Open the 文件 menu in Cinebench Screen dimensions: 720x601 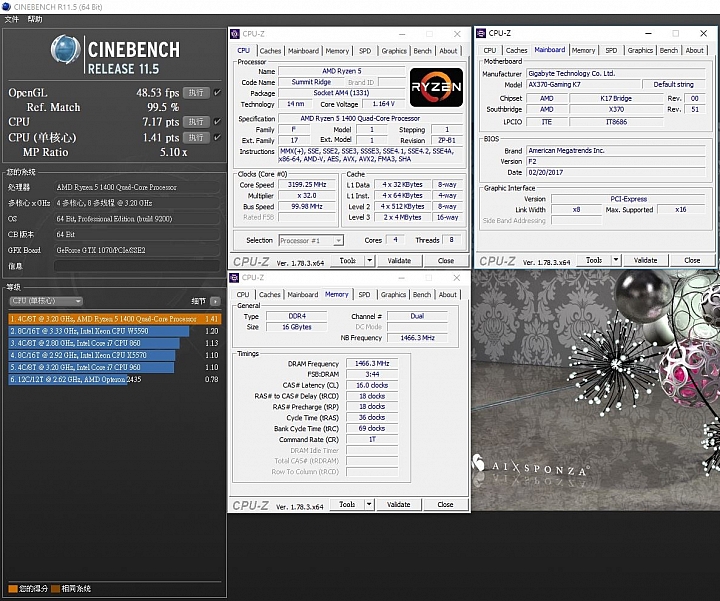pyautogui.click(x=11, y=19)
